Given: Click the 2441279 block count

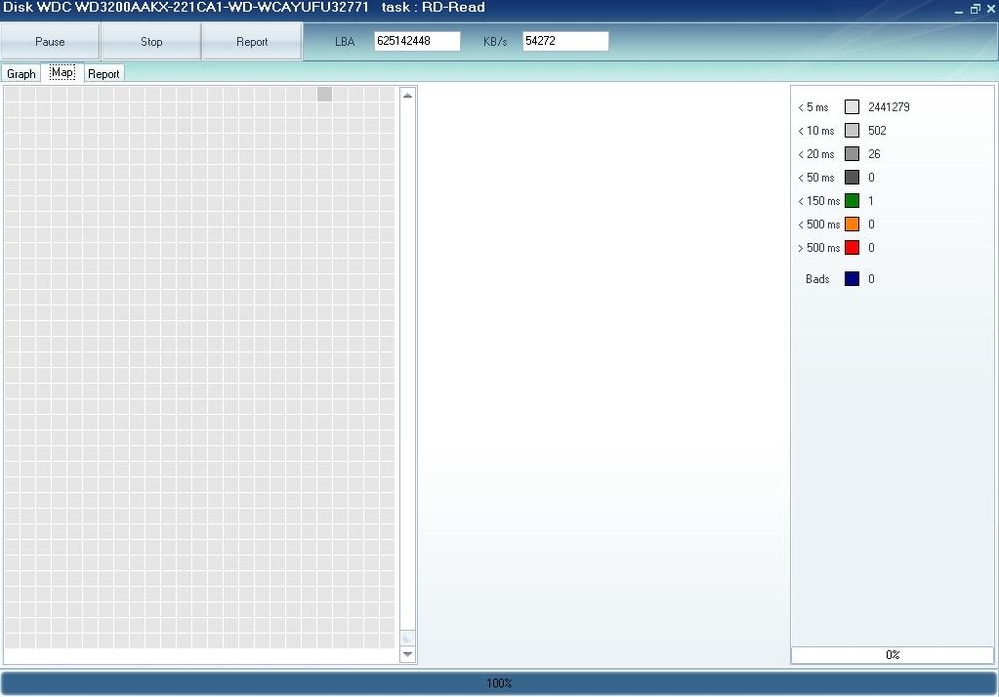Looking at the screenshot, I should [889, 107].
